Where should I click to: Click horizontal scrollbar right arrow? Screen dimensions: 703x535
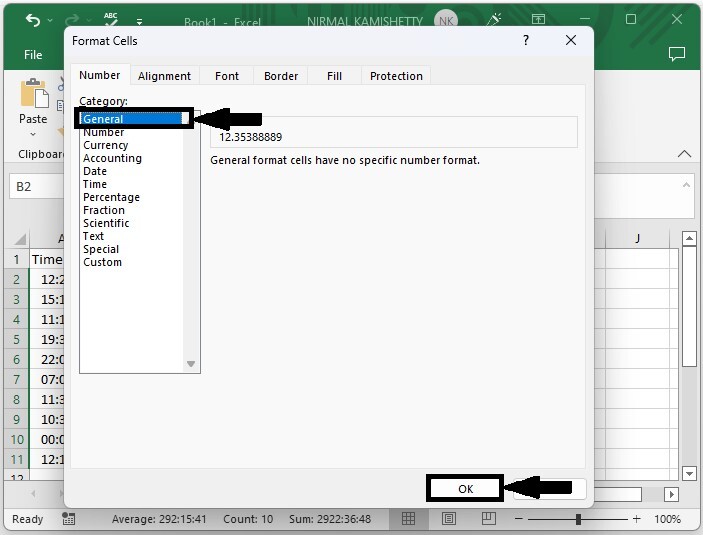tap(671, 494)
